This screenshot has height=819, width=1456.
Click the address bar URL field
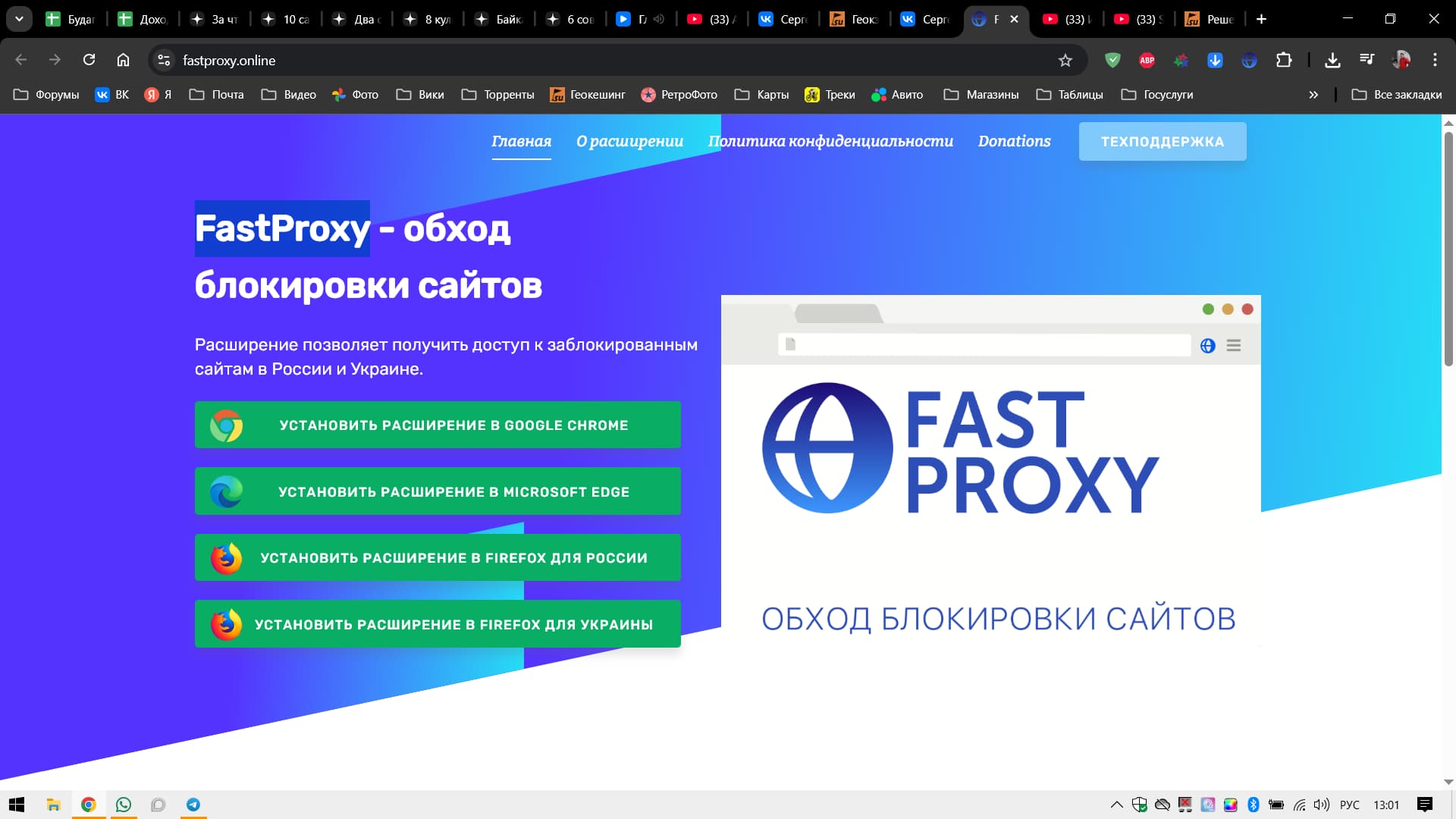click(531, 60)
